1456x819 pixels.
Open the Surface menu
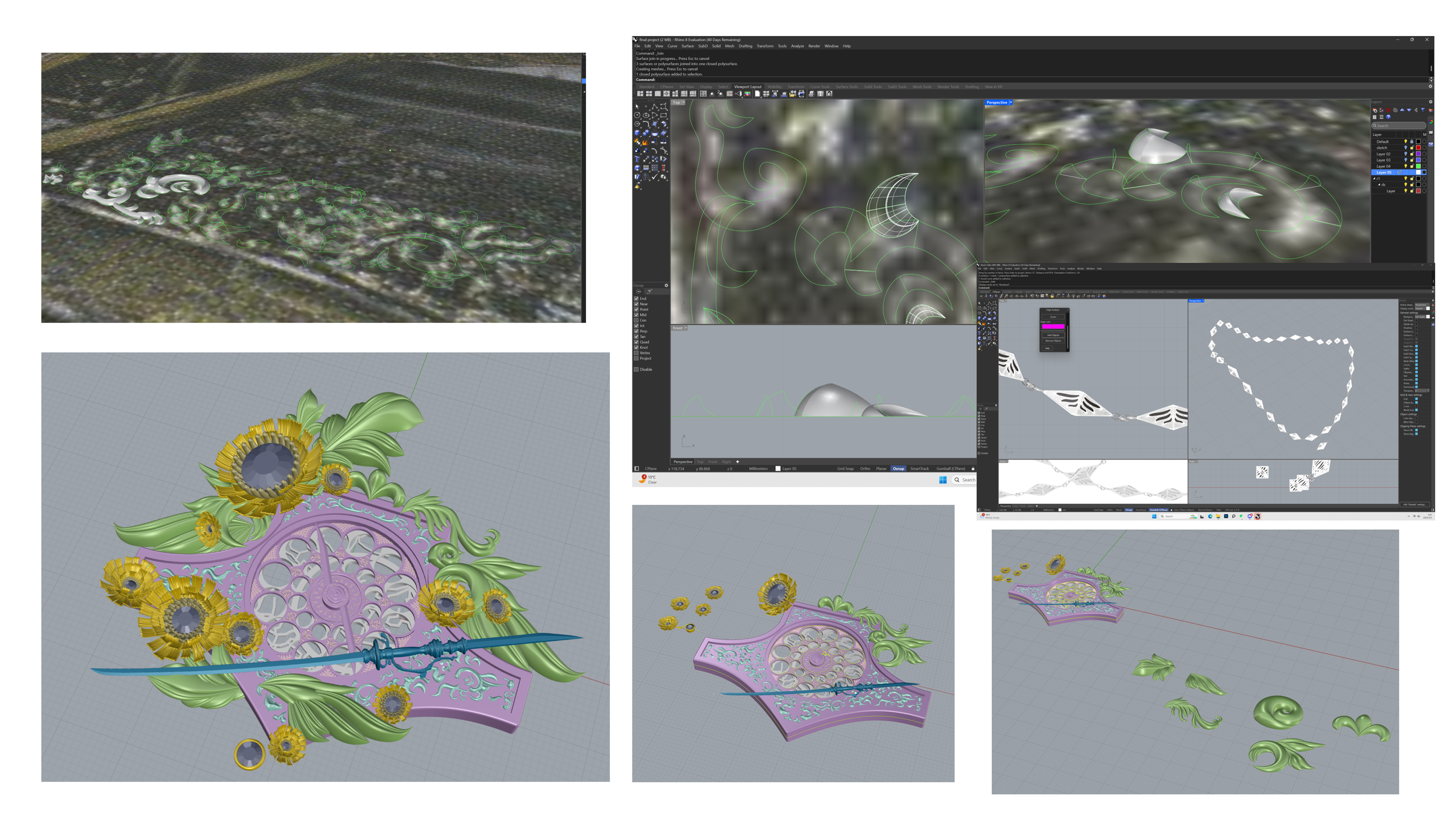(688, 46)
